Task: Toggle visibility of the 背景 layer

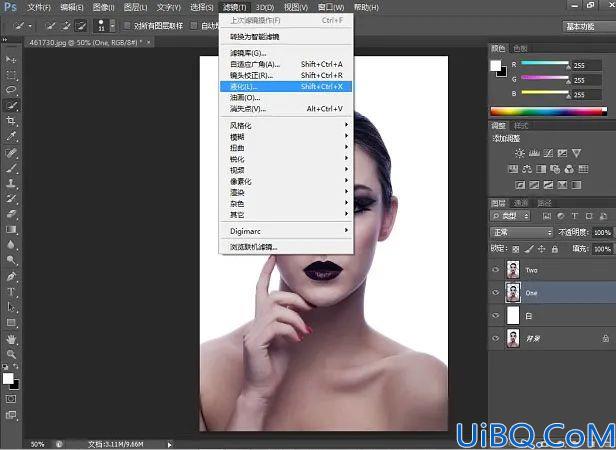Action: [x=496, y=338]
